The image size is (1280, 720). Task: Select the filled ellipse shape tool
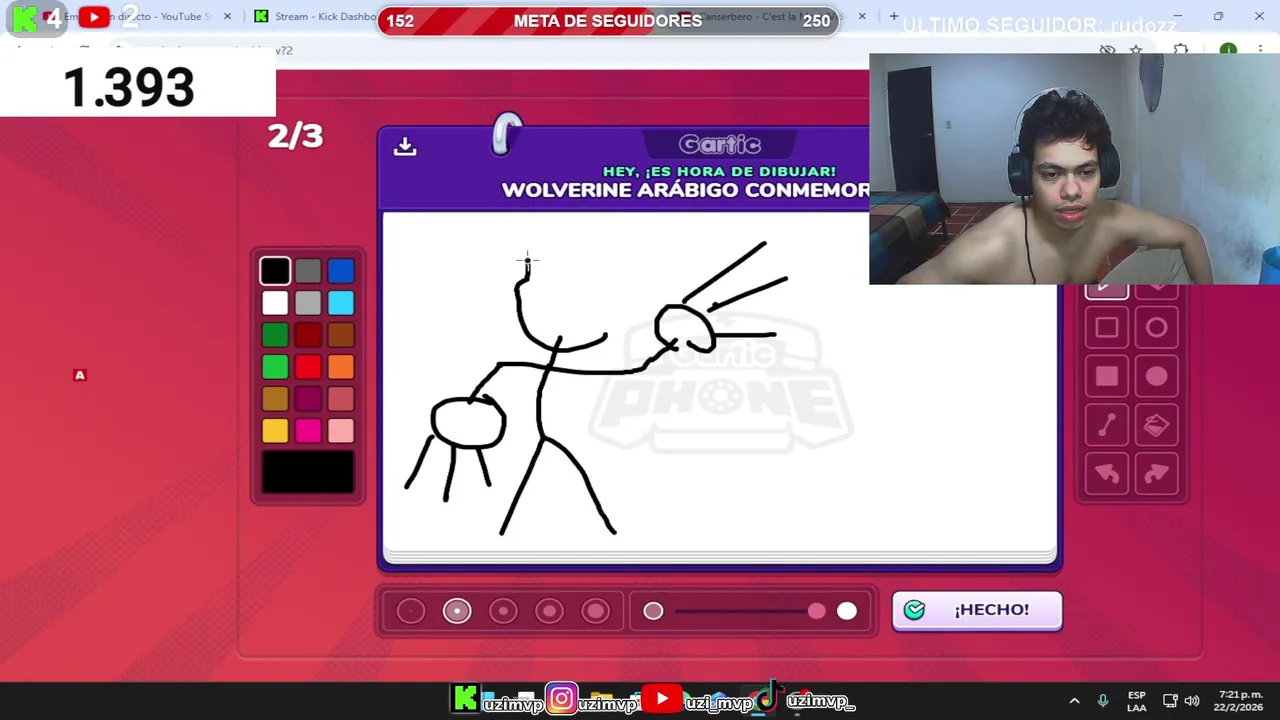pos(1157,376)
